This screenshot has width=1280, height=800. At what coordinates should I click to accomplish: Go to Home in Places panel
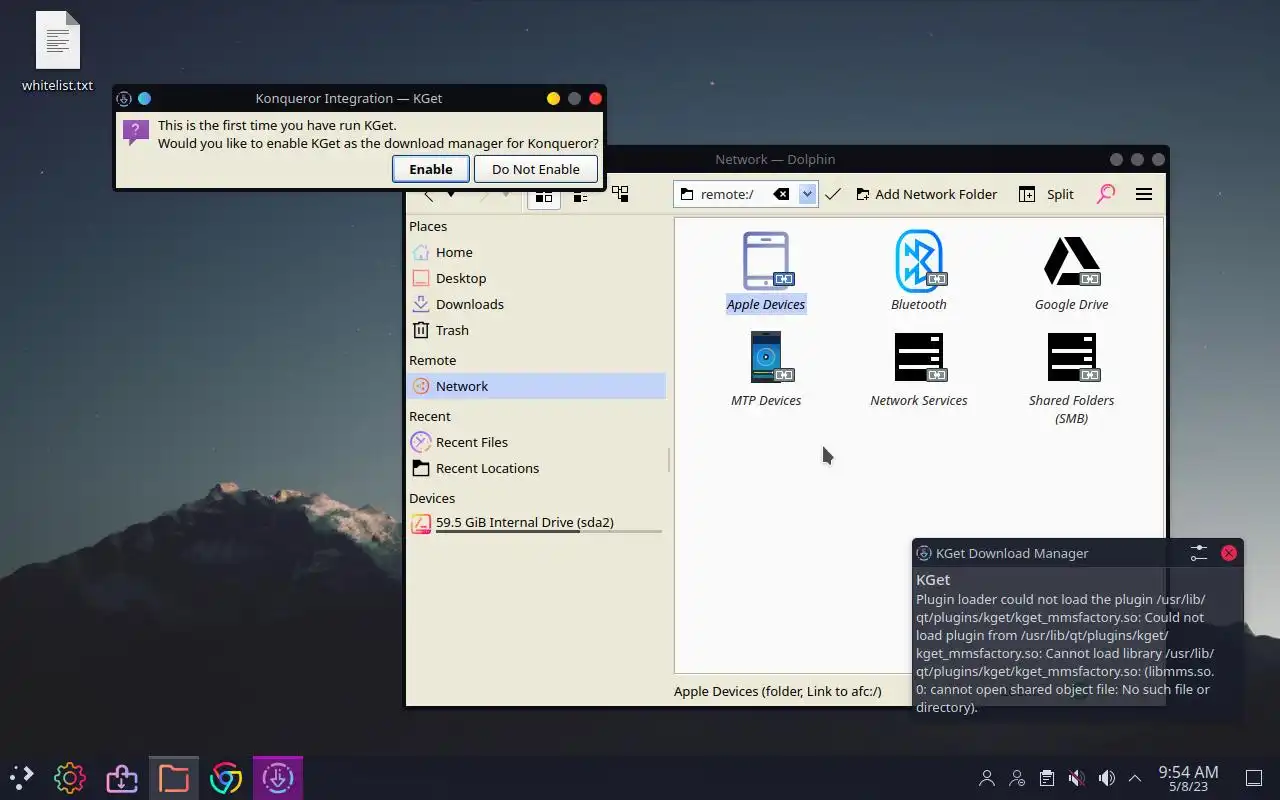pos(536,253)
